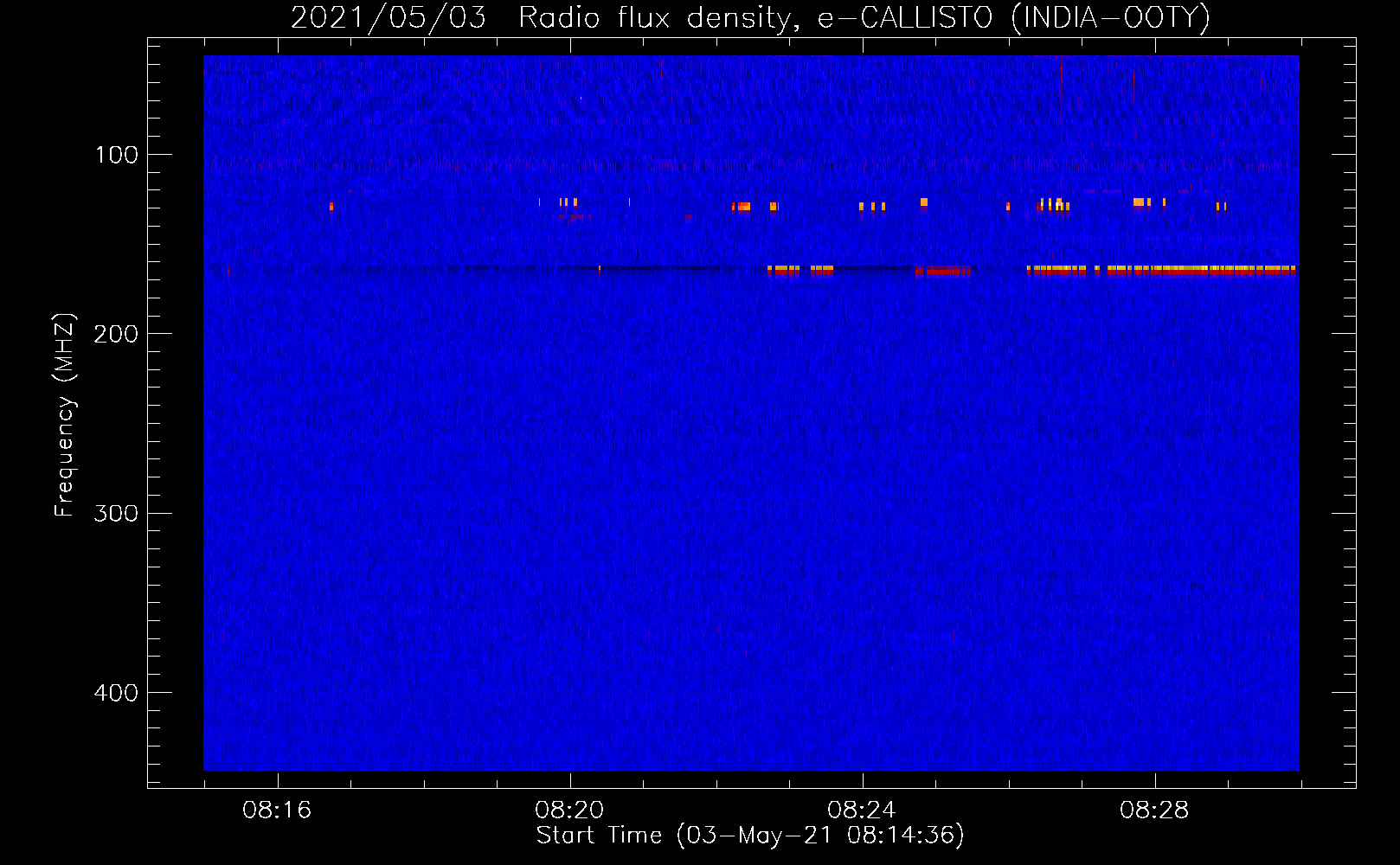Click the 'Frequency (MHZ)' axis label
Screen dimensions: 1400x865
[65, 414]
